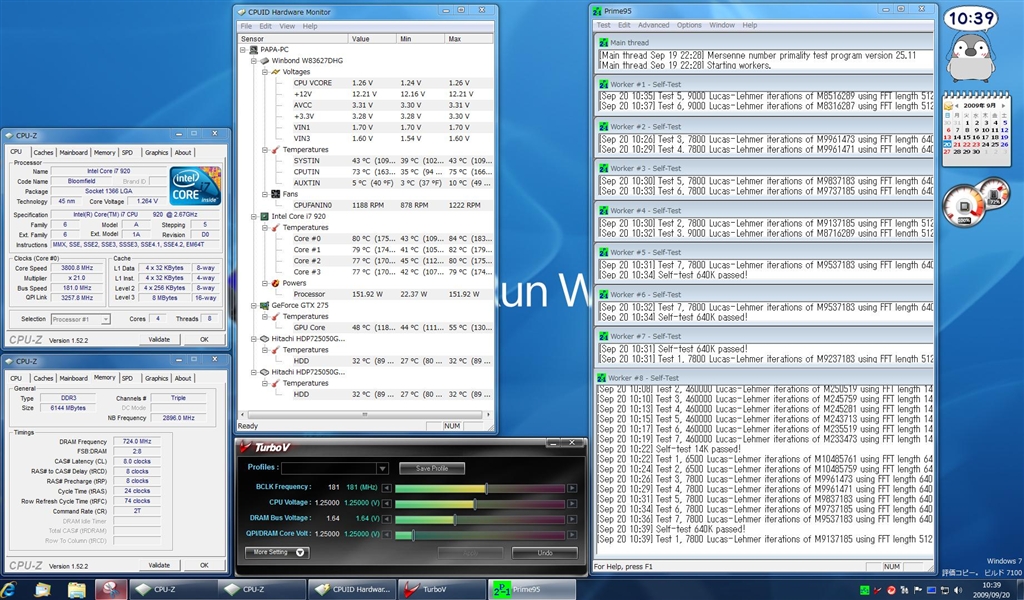The image size is (1024, 600).
Task: Click the CPU meter gauge gadget
Action: (964, 207)
